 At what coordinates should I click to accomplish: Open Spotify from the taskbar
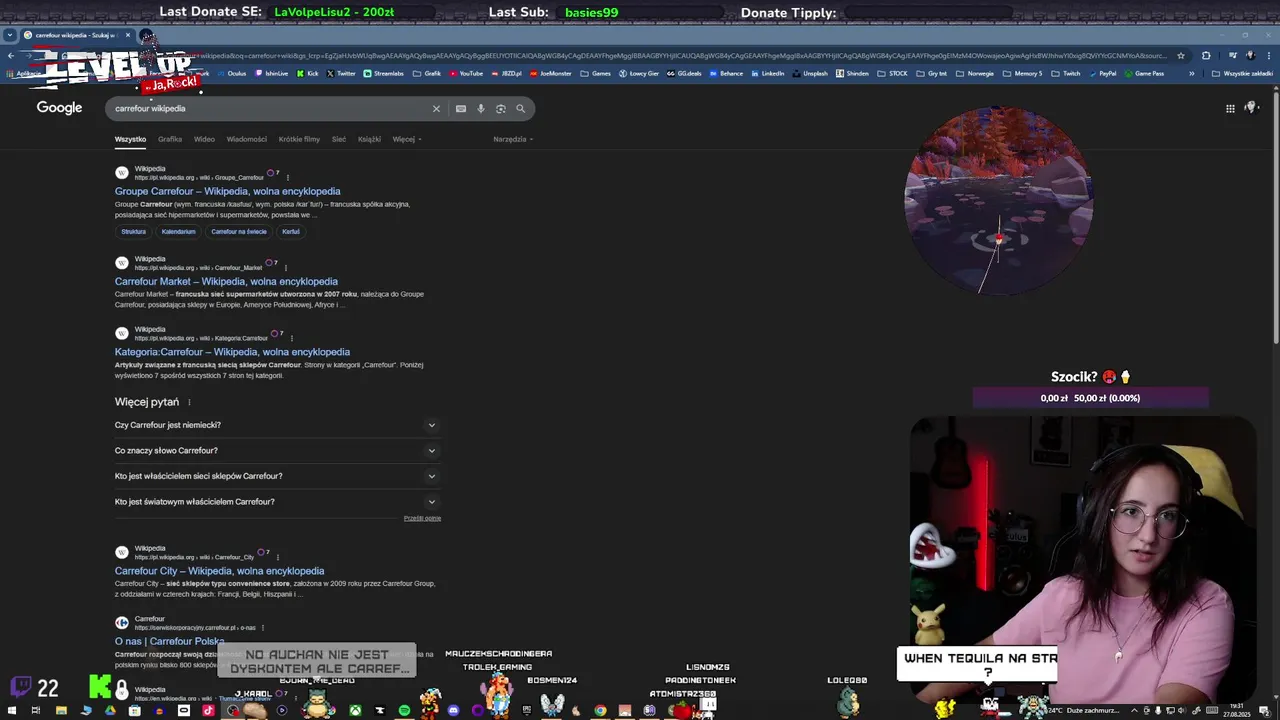coord(404,710)
